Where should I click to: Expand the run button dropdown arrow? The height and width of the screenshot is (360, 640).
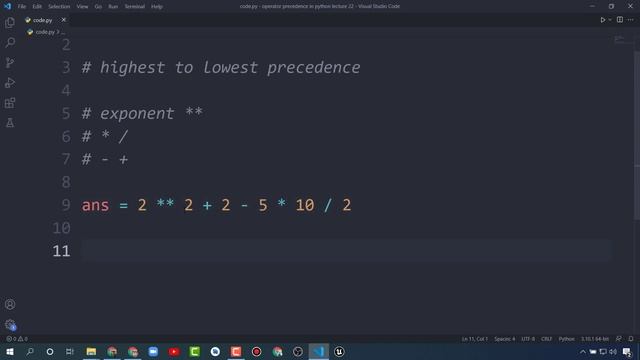coord(610,20)
